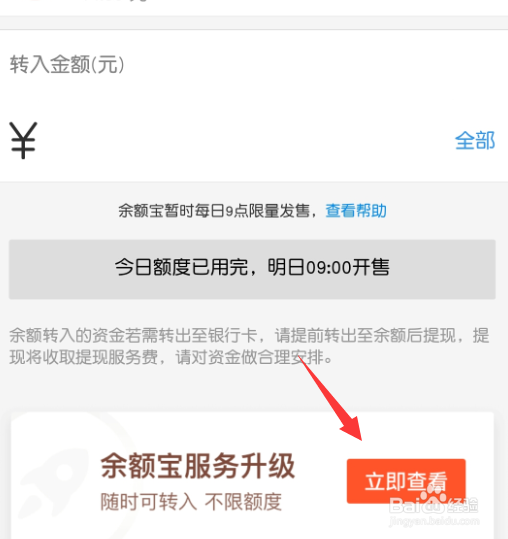Viewport: 508px width, 539px height.
Task: Tap the second disclaimer line 现将收取提现服务费
Action: (x=171, y=357)
